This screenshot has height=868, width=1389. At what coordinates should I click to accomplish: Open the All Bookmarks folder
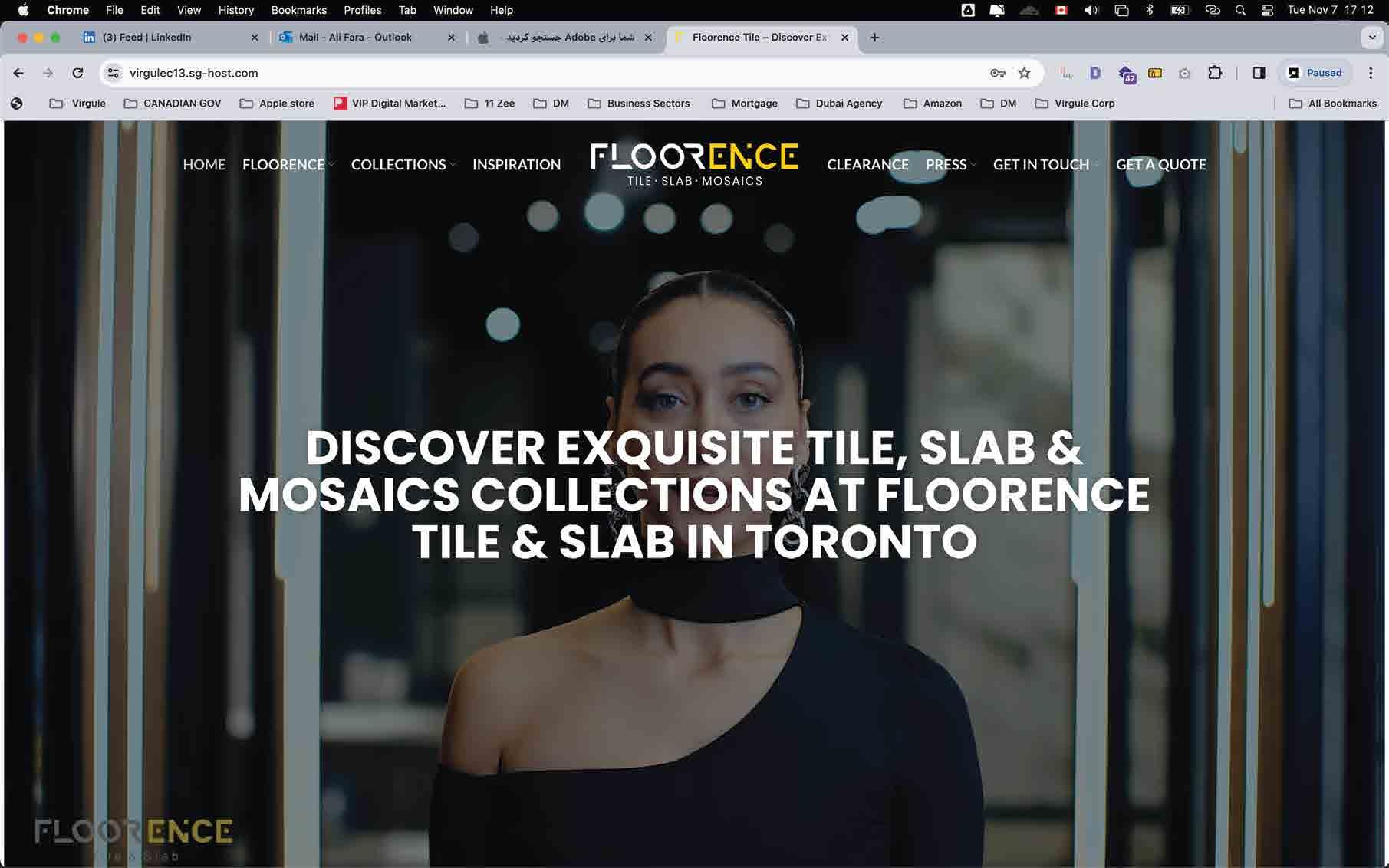(x=1332, y=104)
